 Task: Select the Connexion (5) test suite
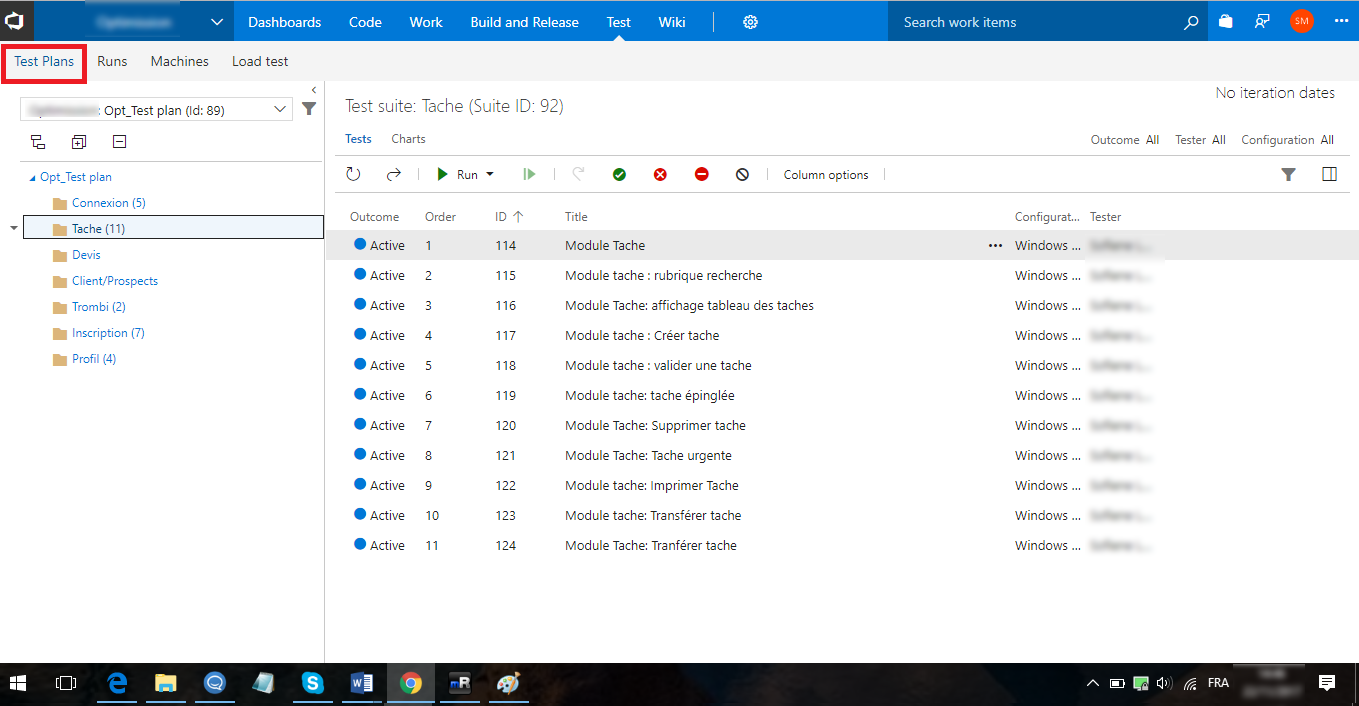coord(108,203)
